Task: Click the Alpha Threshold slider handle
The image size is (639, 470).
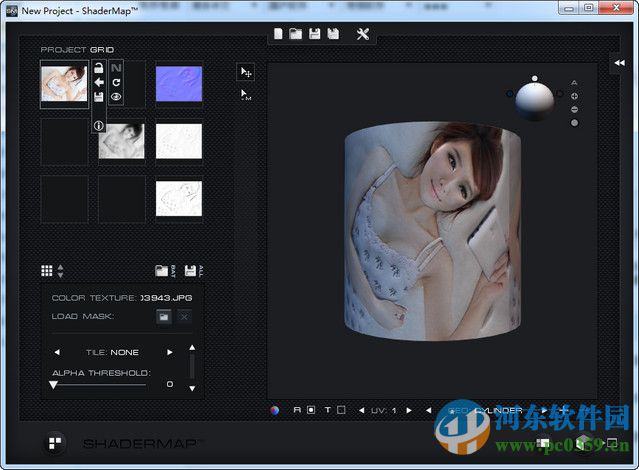Action: tap(53, 385)
